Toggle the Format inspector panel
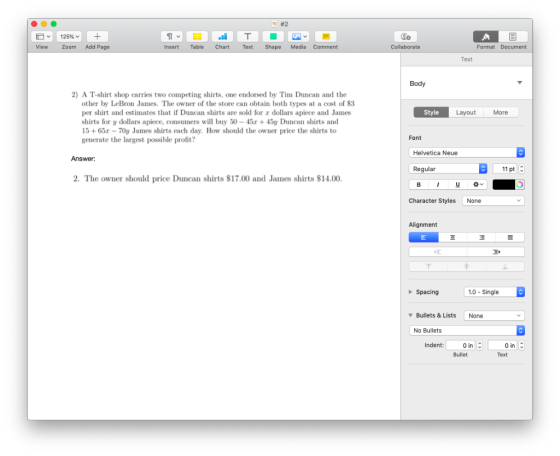 click(486, 36)
